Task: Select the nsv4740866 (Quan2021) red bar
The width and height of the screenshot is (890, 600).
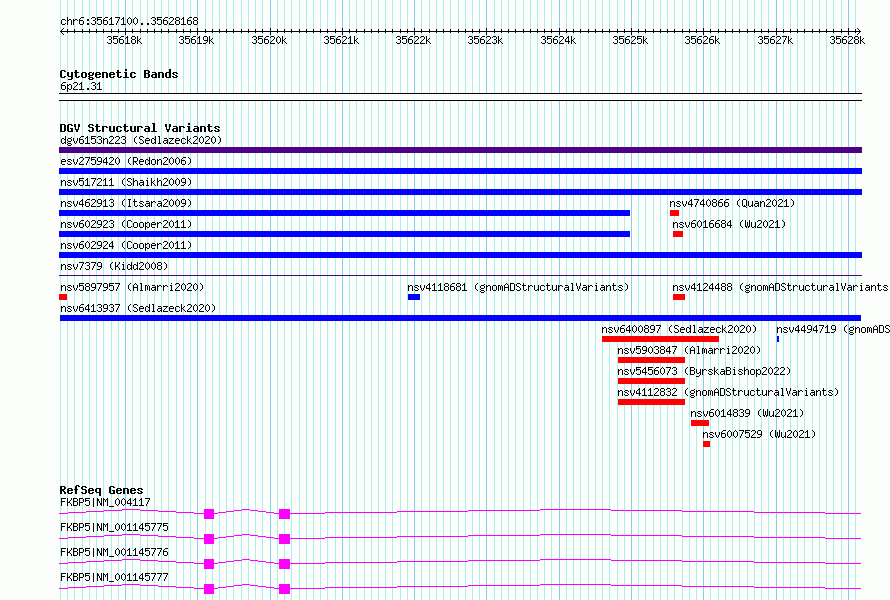Action: pos(674,213)
